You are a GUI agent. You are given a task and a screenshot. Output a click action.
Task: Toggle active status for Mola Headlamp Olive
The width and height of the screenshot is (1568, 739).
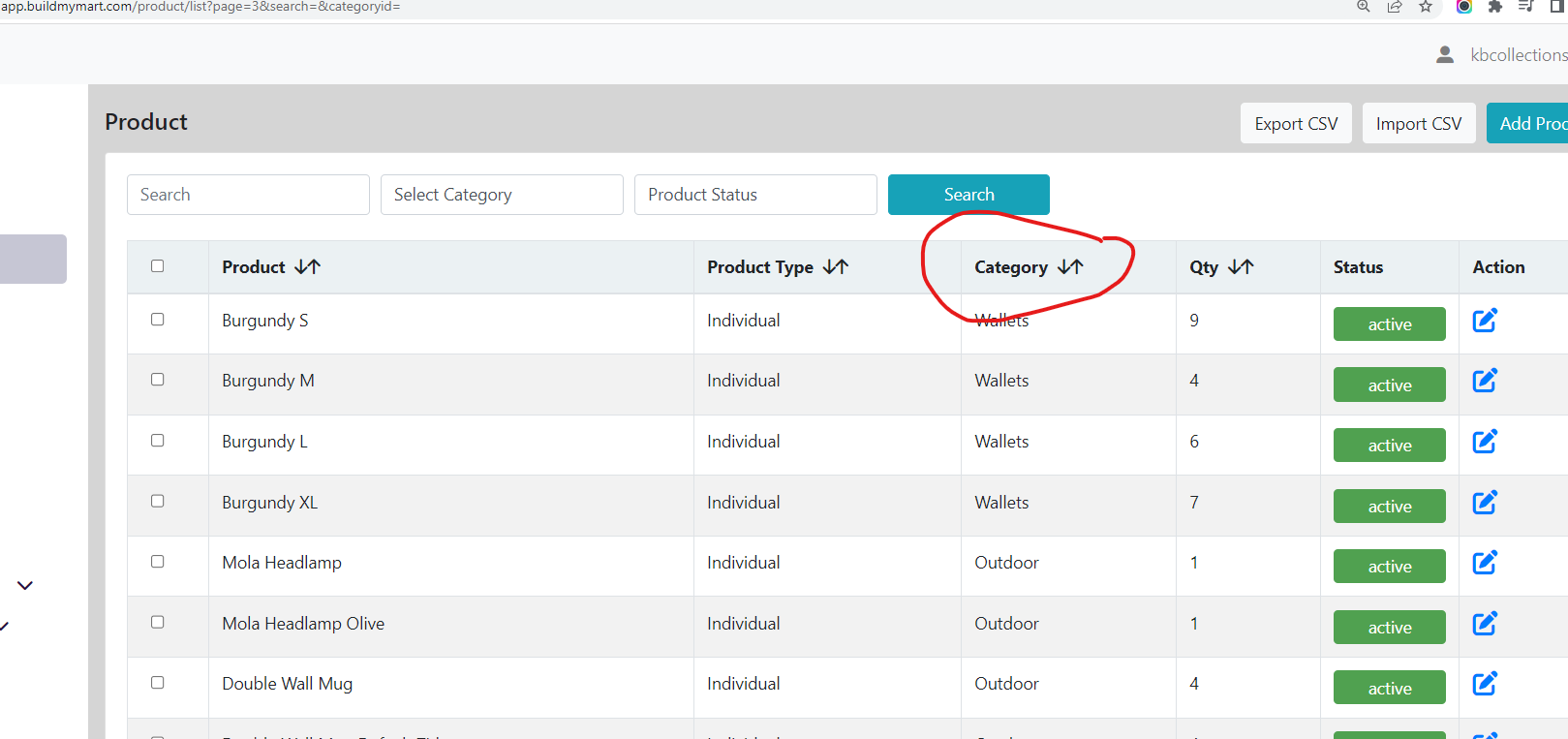(1390, 627)
